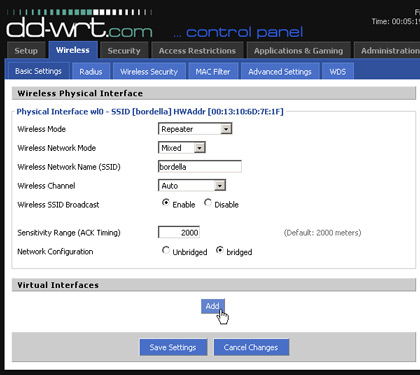Image resolution: width=420 pixels, height=375 pixels.
Task: Open the Access Restrictions tab
Action: (197, 51)
